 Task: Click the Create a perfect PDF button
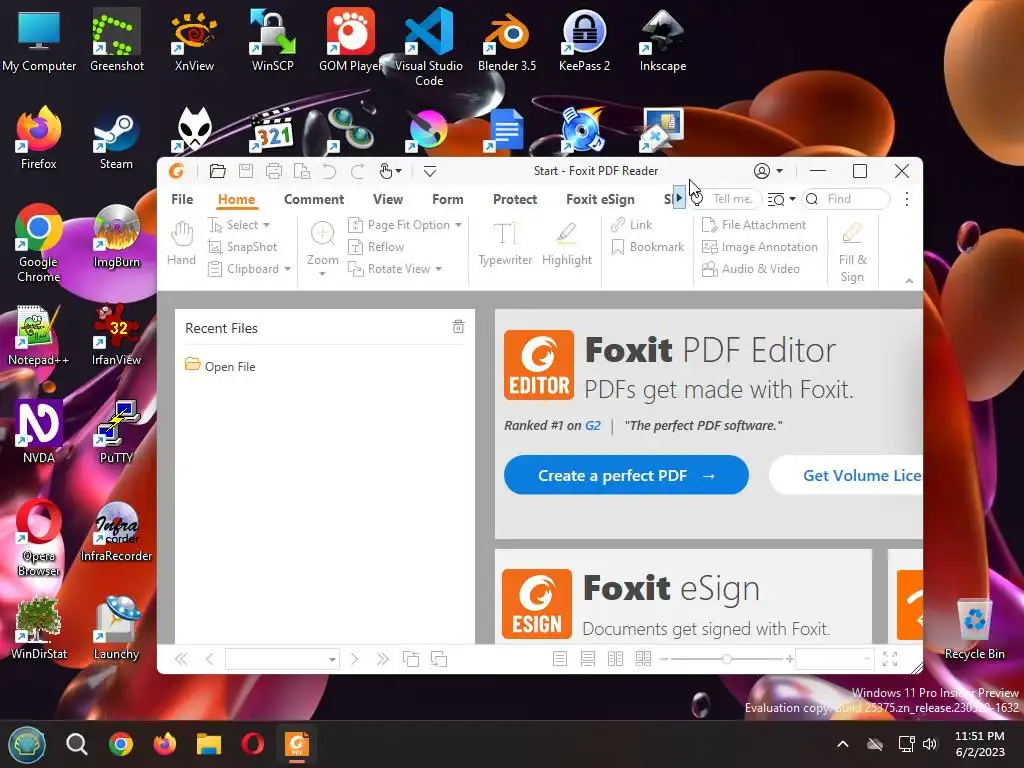tap(626, 475)
